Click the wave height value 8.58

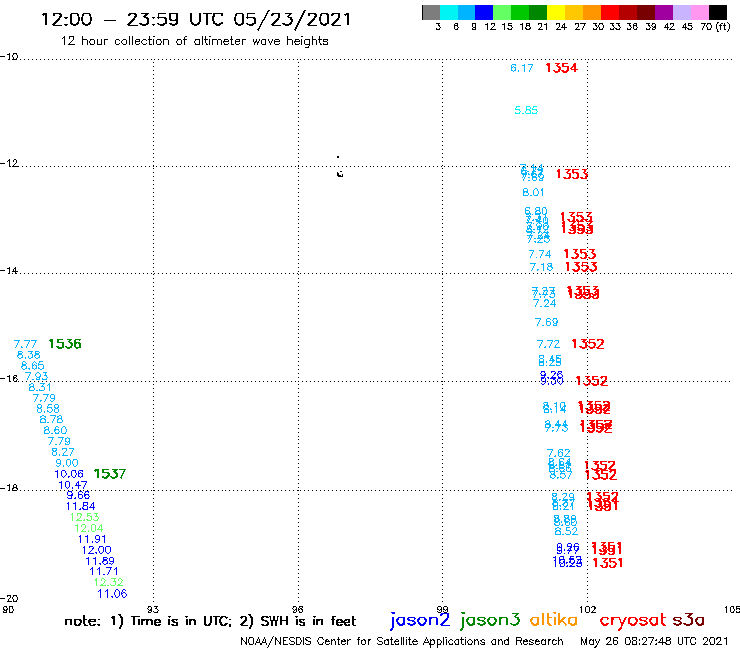tap(48, 408)
